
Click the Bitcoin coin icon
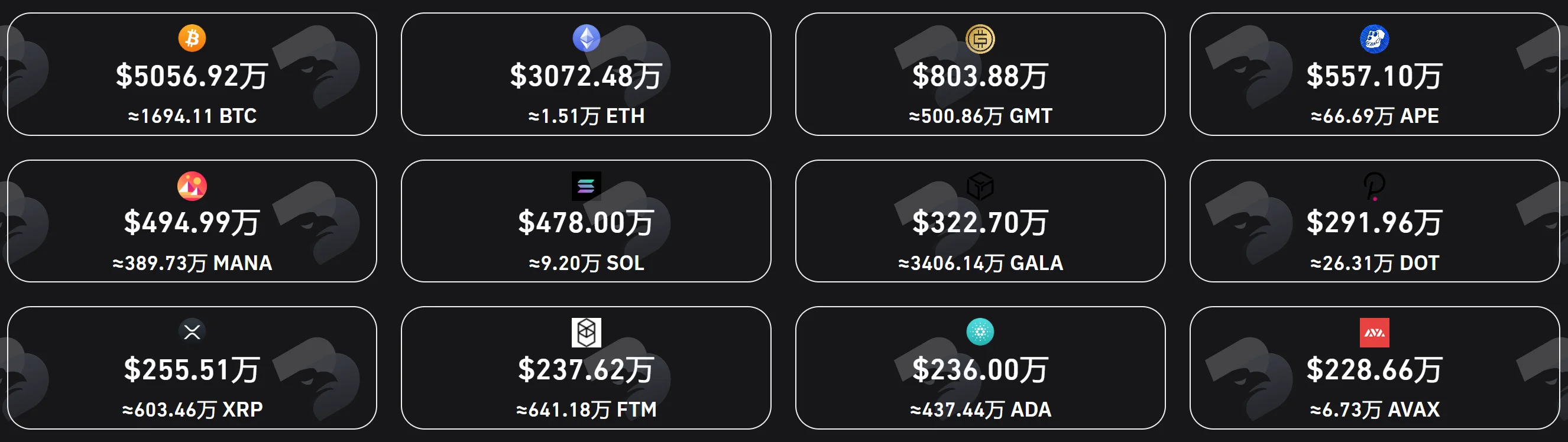pyautogui.click(x=192, y=38)
